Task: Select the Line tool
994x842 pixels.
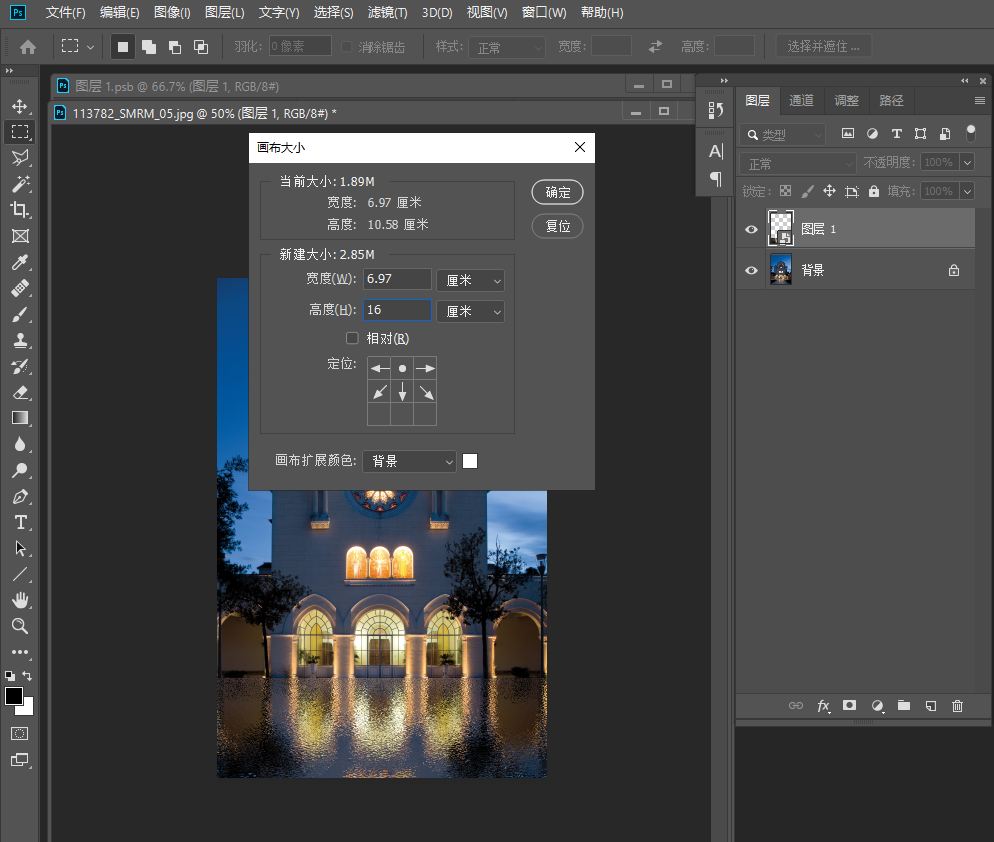Action: 20,574
